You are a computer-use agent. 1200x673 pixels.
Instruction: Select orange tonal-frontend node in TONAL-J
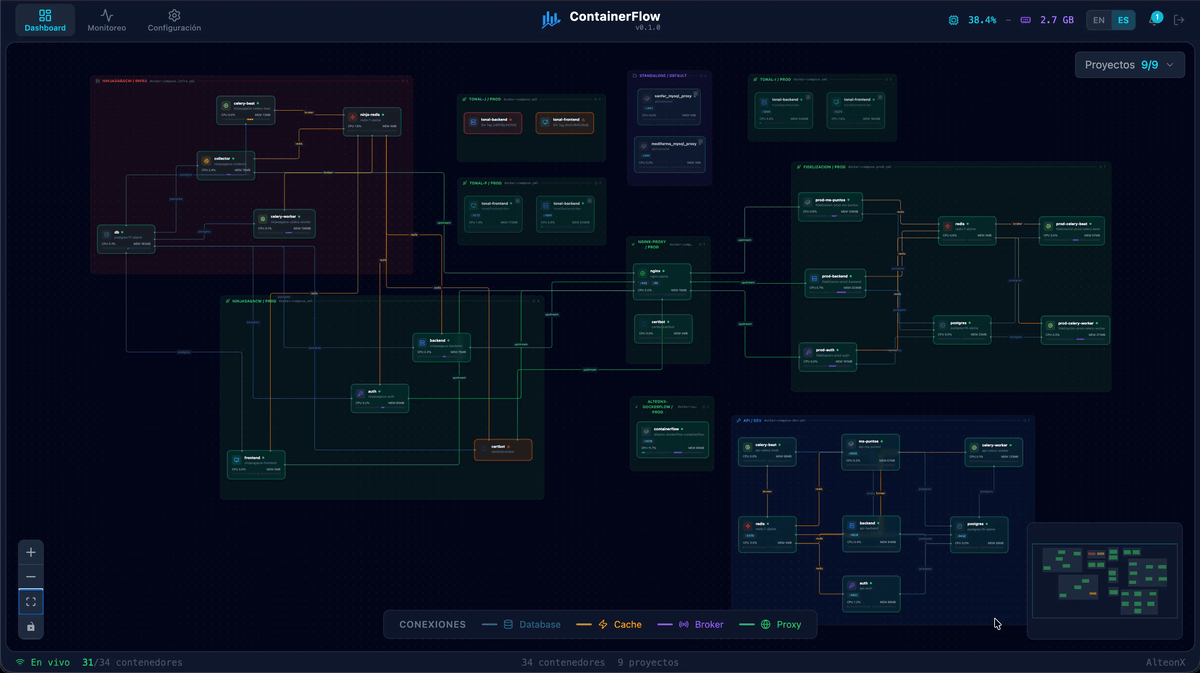565,123
